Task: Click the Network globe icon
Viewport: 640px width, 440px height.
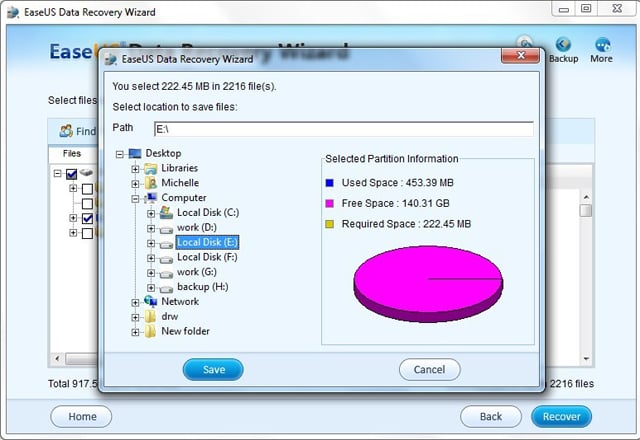Action: (151, 302)
